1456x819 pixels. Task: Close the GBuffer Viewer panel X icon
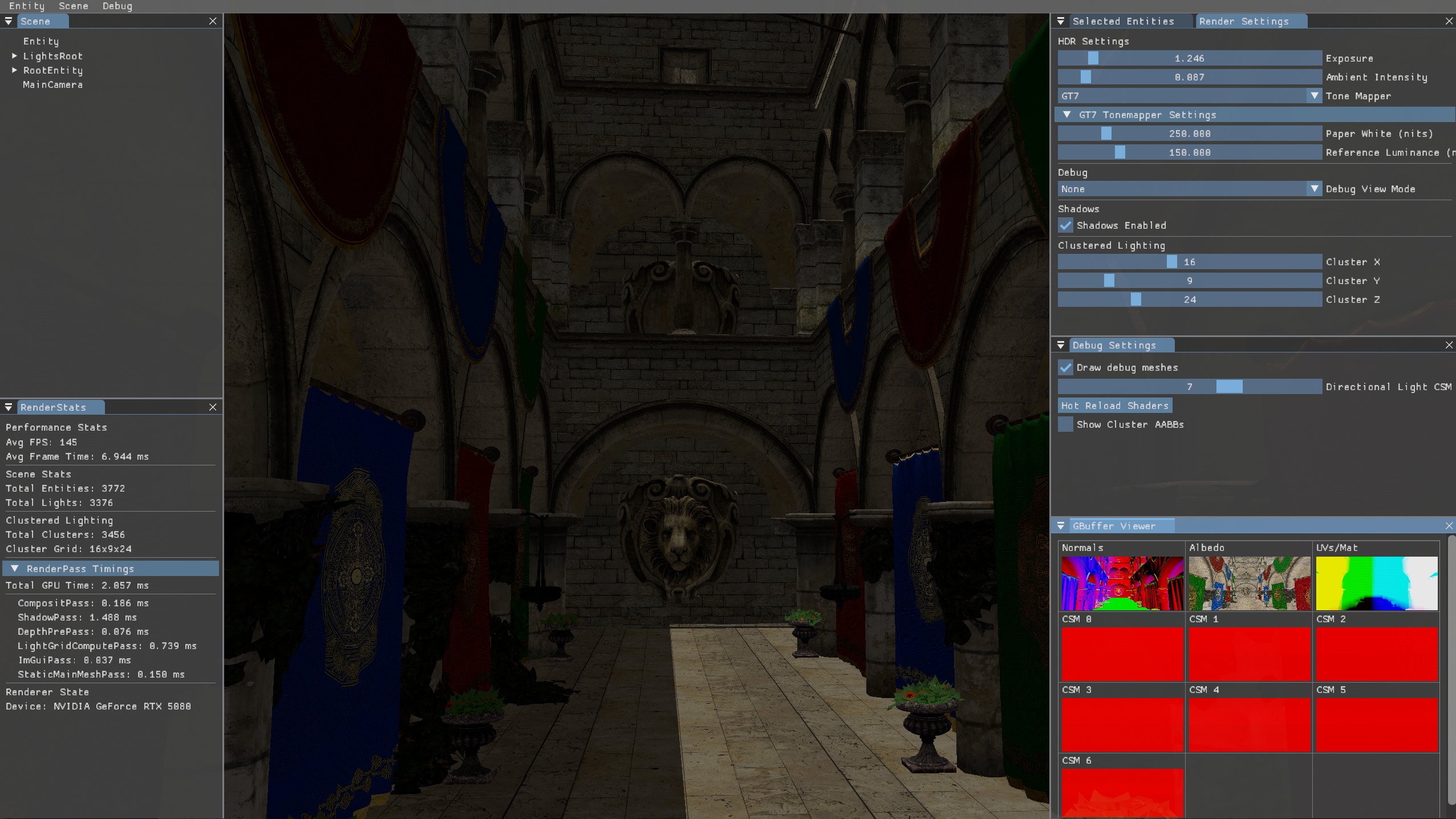pos(1449,526)
